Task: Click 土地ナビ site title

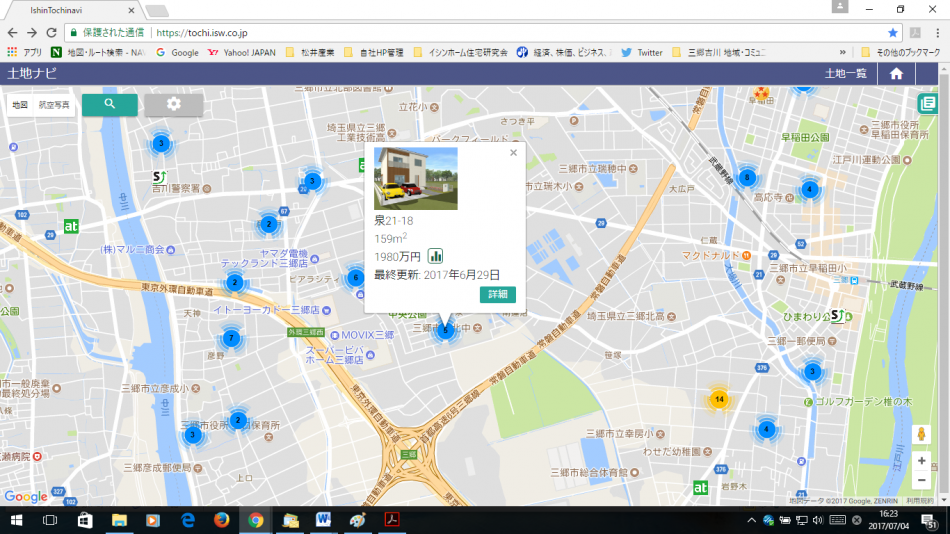Action: (x=32, y=73)
